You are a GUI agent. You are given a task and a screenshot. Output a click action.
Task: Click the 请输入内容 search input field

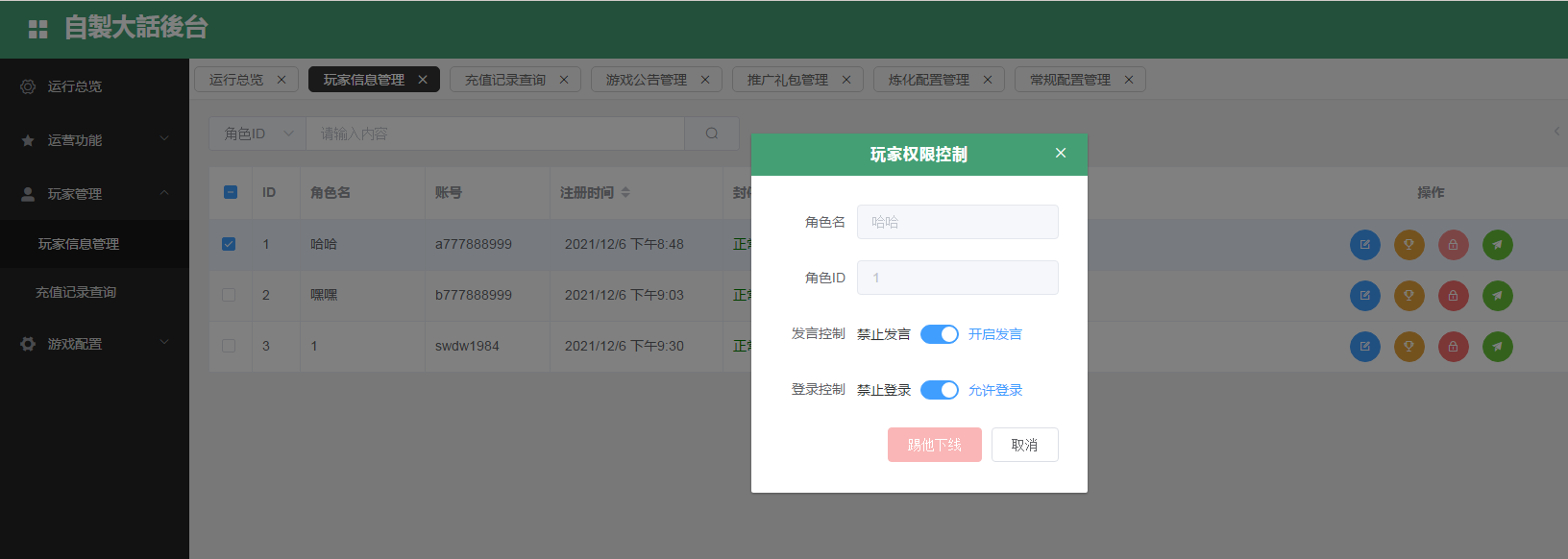pos(495,134)
